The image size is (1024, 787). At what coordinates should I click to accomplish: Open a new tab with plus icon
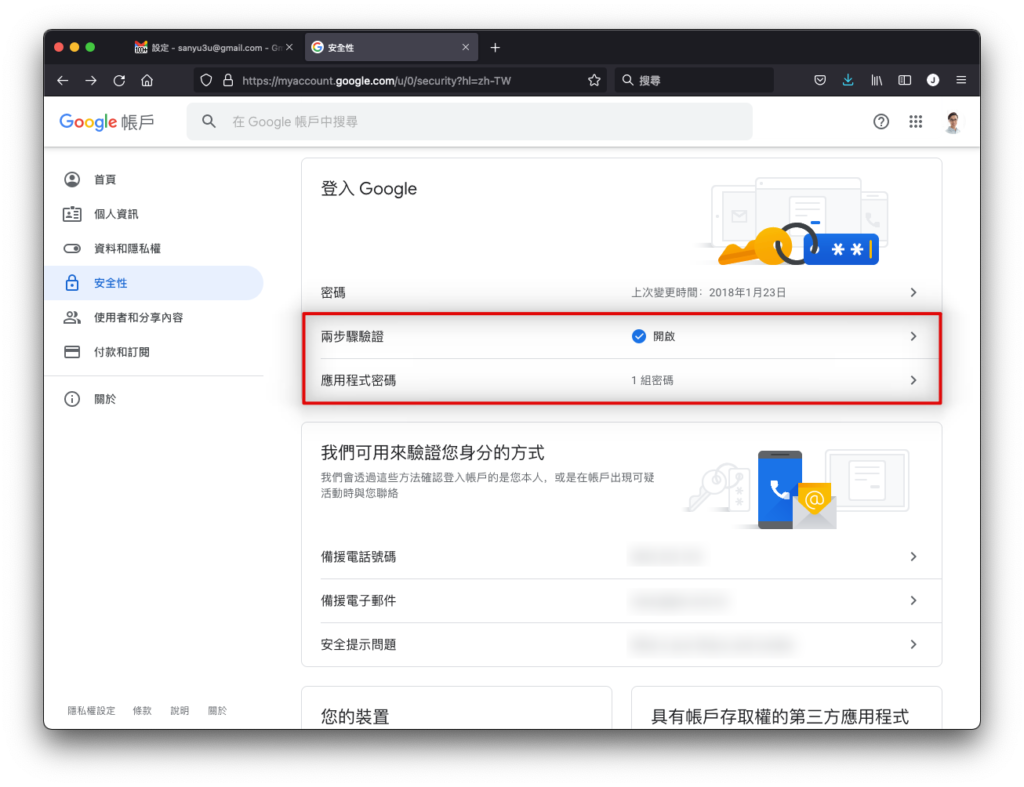click(x=495, y=48)
